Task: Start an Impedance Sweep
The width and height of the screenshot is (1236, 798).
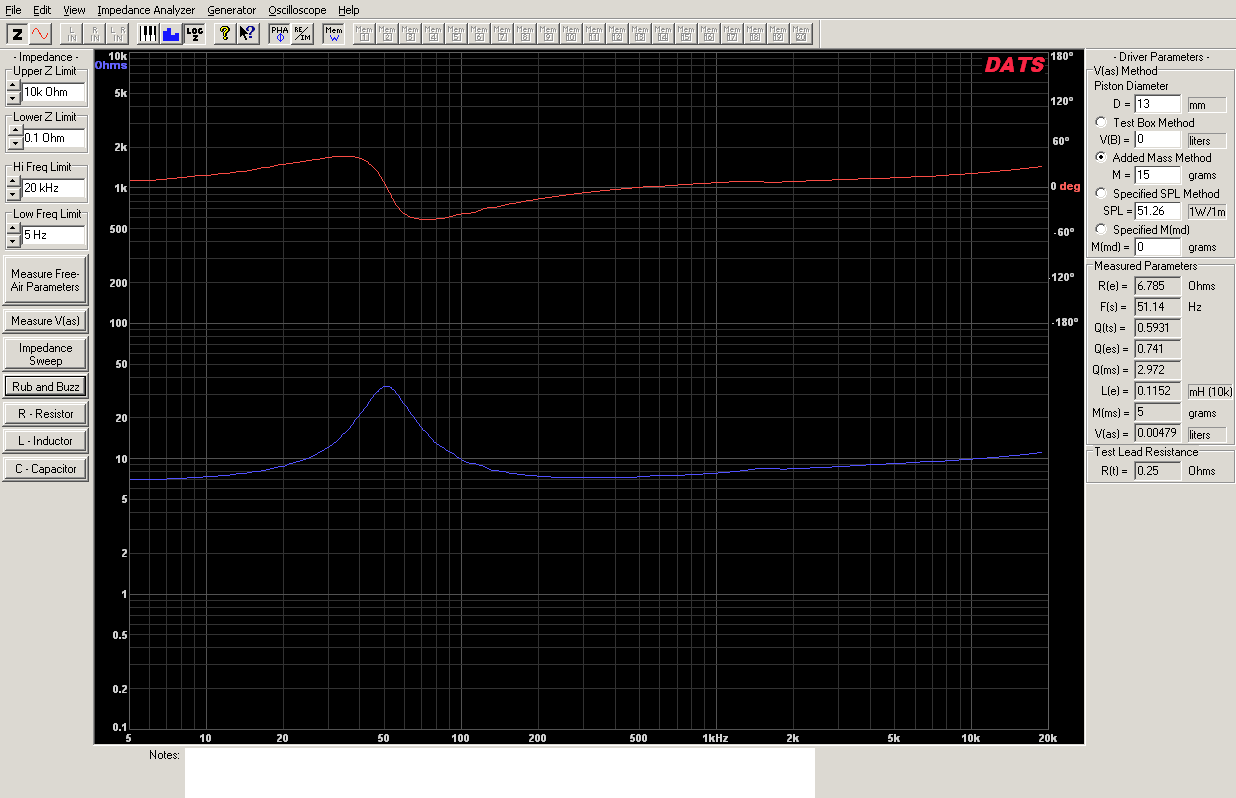Action: pyautogui.click(x=45, y=354)
